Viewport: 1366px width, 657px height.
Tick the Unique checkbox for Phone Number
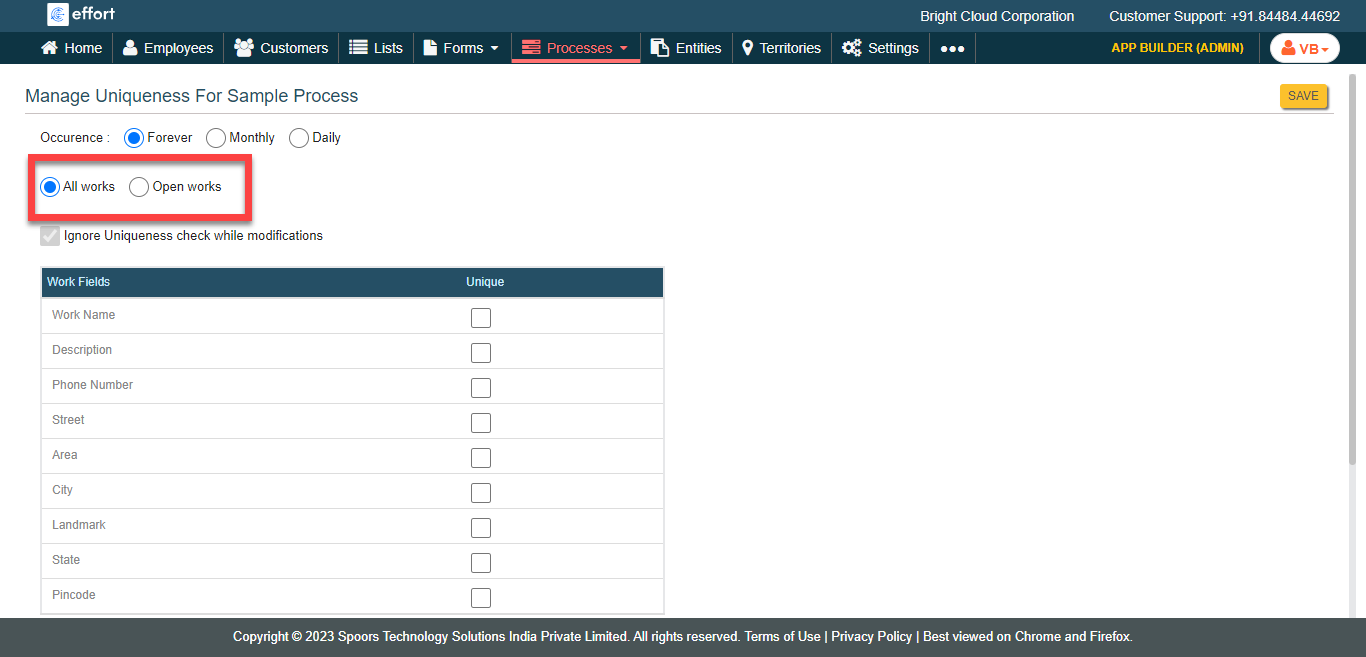tap(481, 388)
